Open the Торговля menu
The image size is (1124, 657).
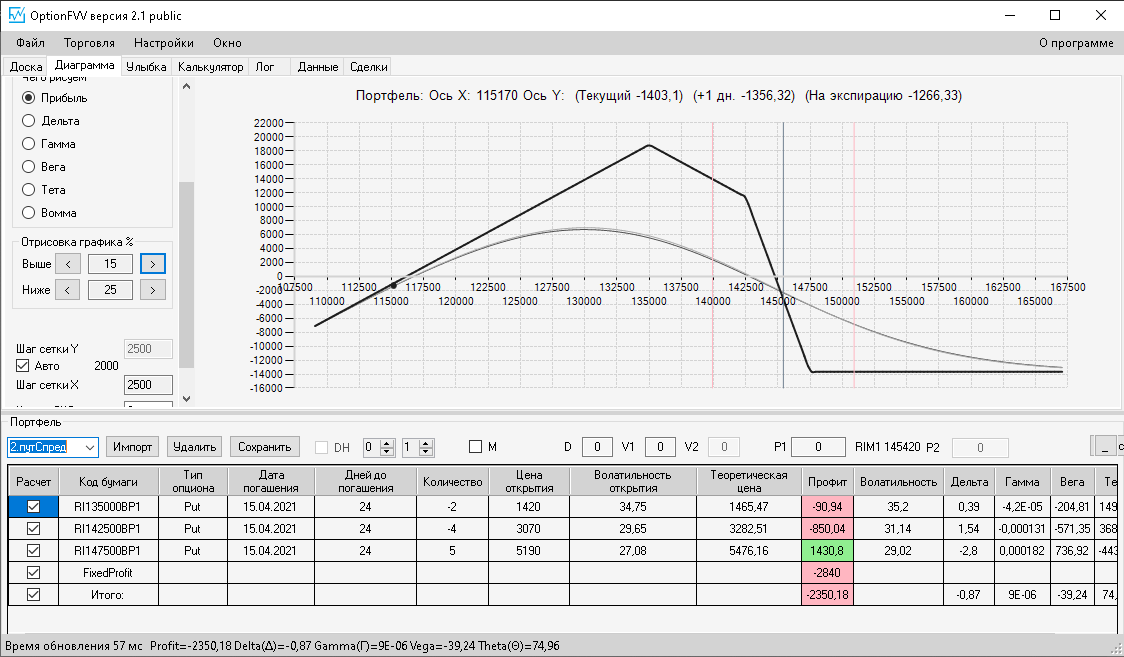(x=89, y=43)
